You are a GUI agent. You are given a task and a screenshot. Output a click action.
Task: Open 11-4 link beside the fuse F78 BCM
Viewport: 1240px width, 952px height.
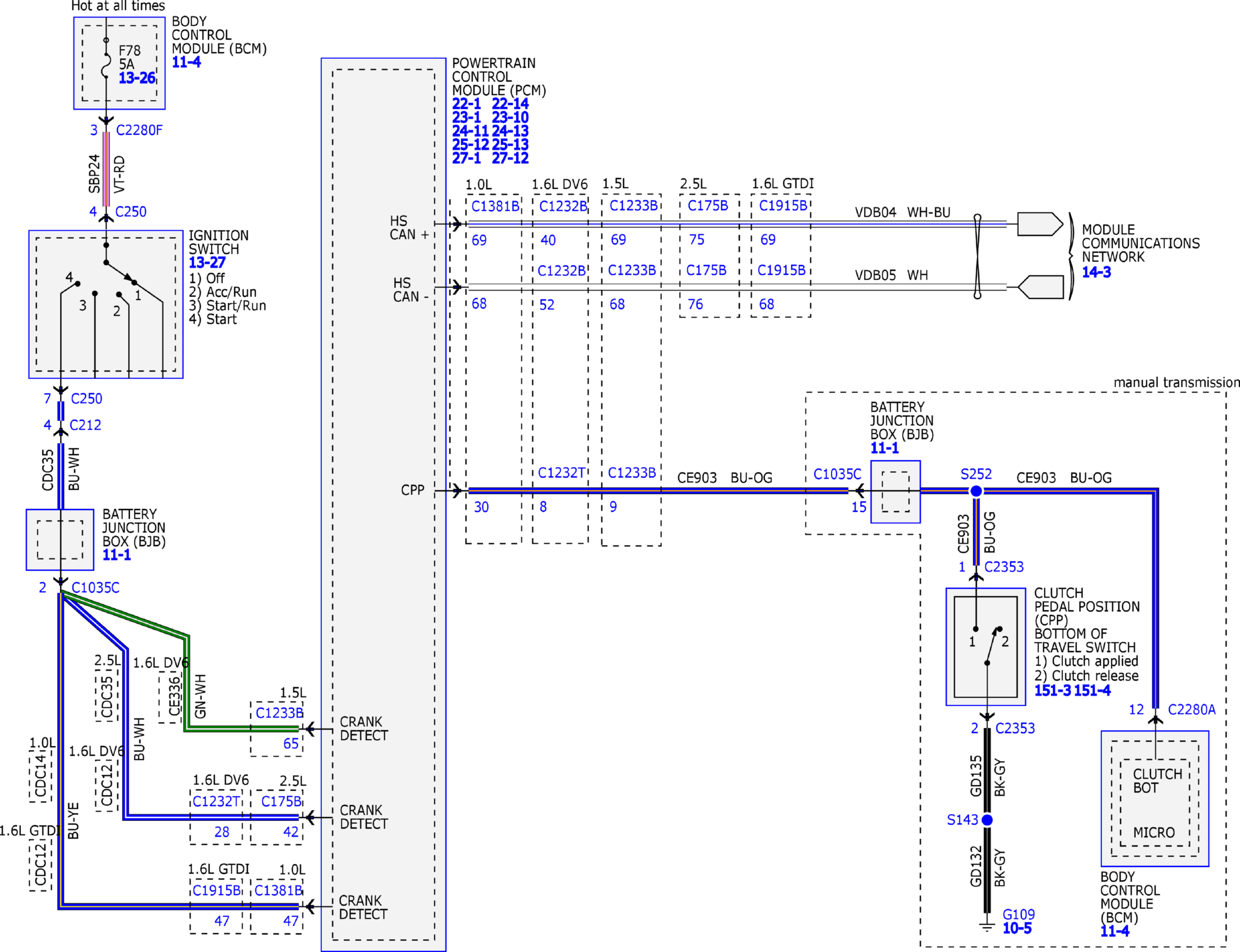pos(186,62)
